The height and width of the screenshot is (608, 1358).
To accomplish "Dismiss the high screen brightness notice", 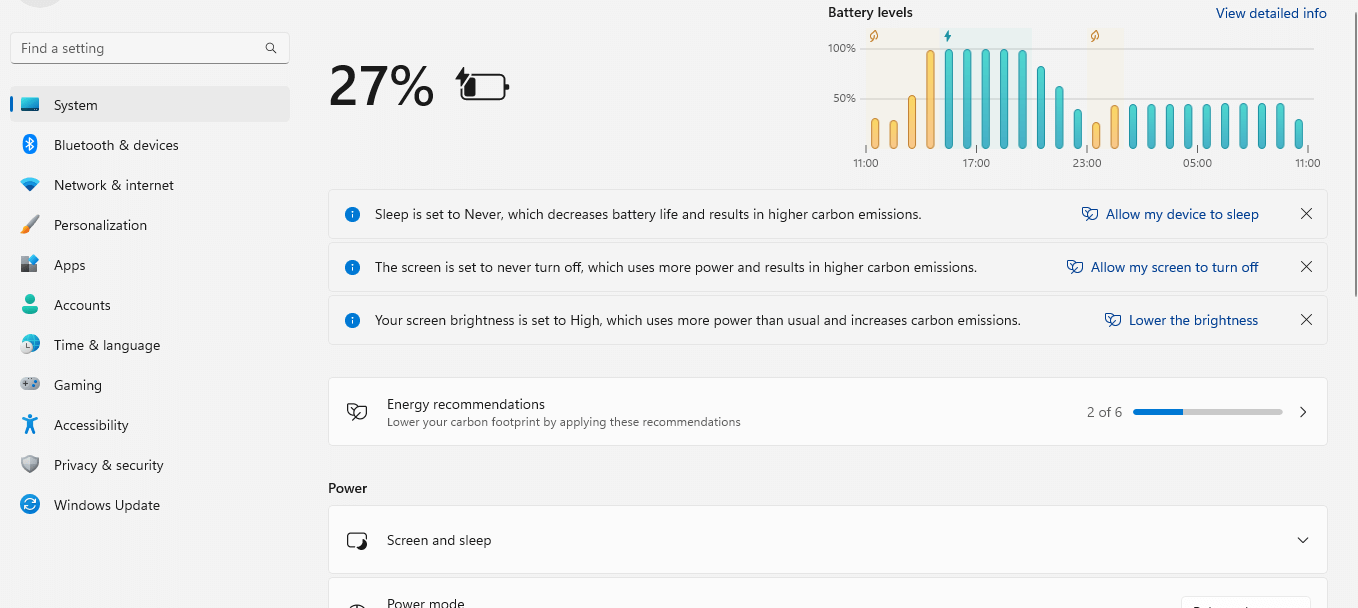I will [x=1306, y=320].
